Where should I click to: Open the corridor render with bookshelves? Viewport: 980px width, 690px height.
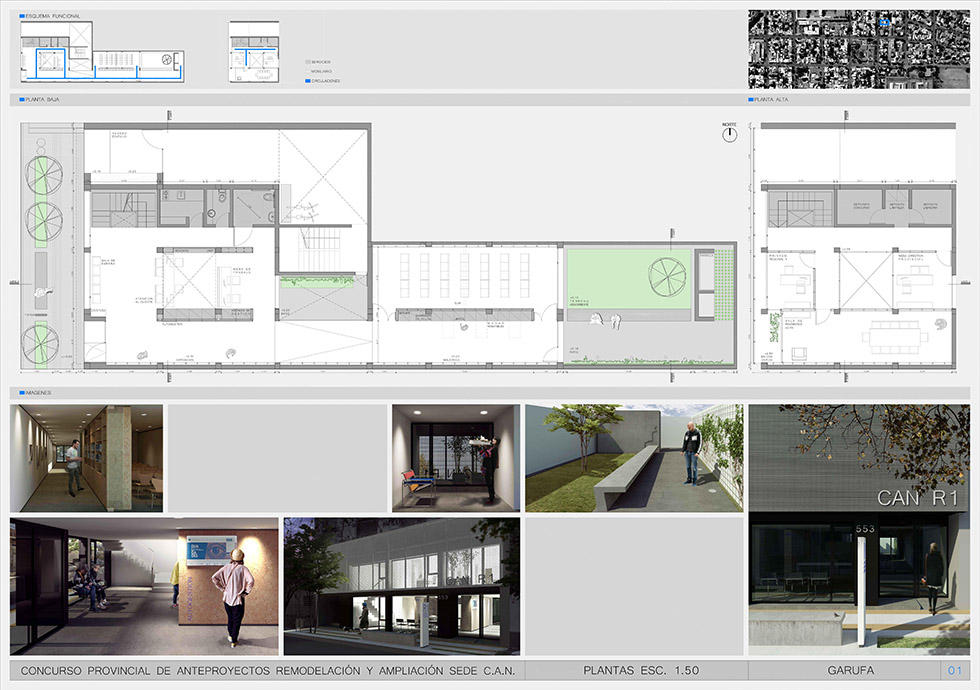pos(86,458)
